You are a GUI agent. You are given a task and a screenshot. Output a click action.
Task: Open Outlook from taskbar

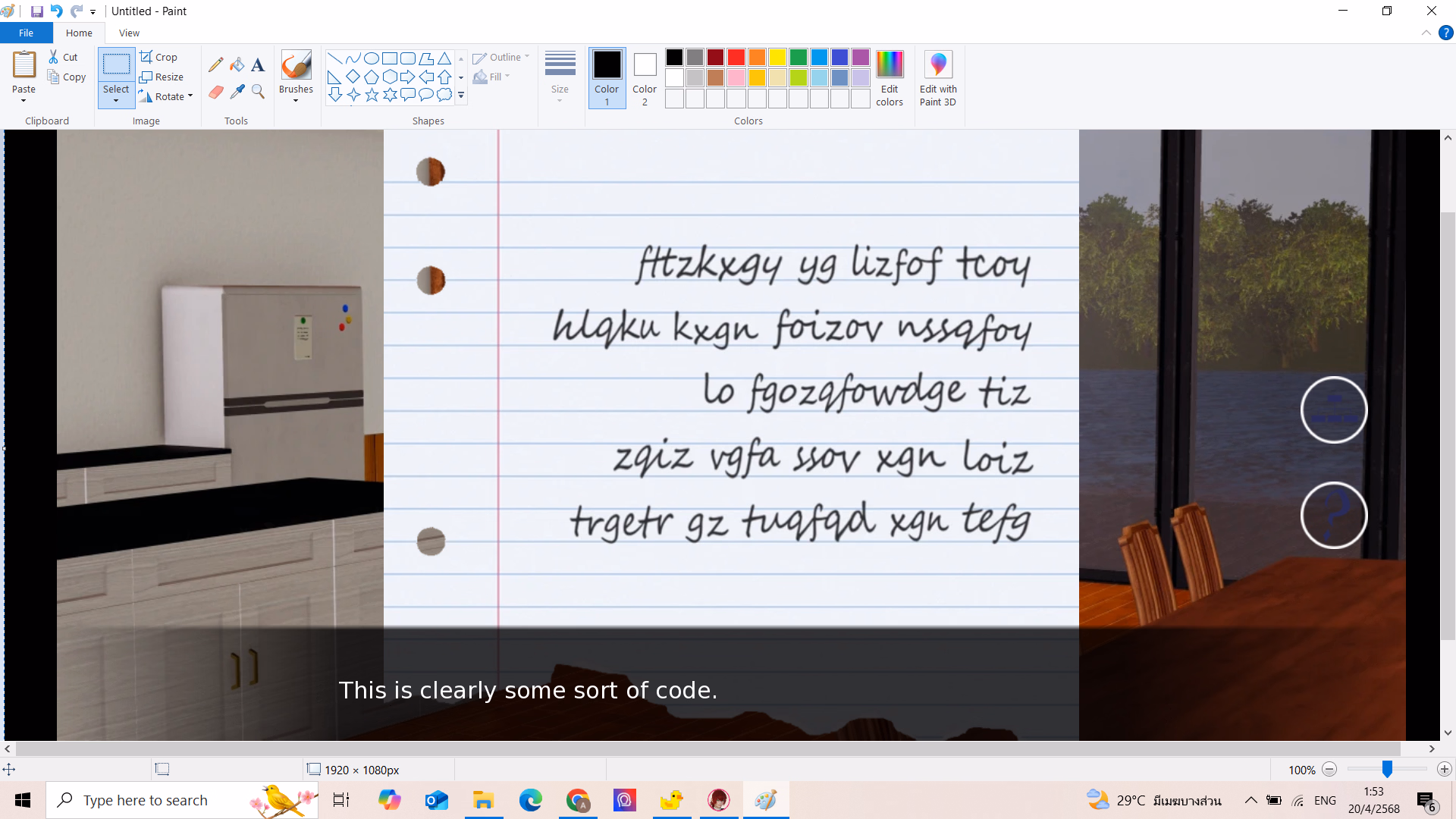(x=436, y=800)
